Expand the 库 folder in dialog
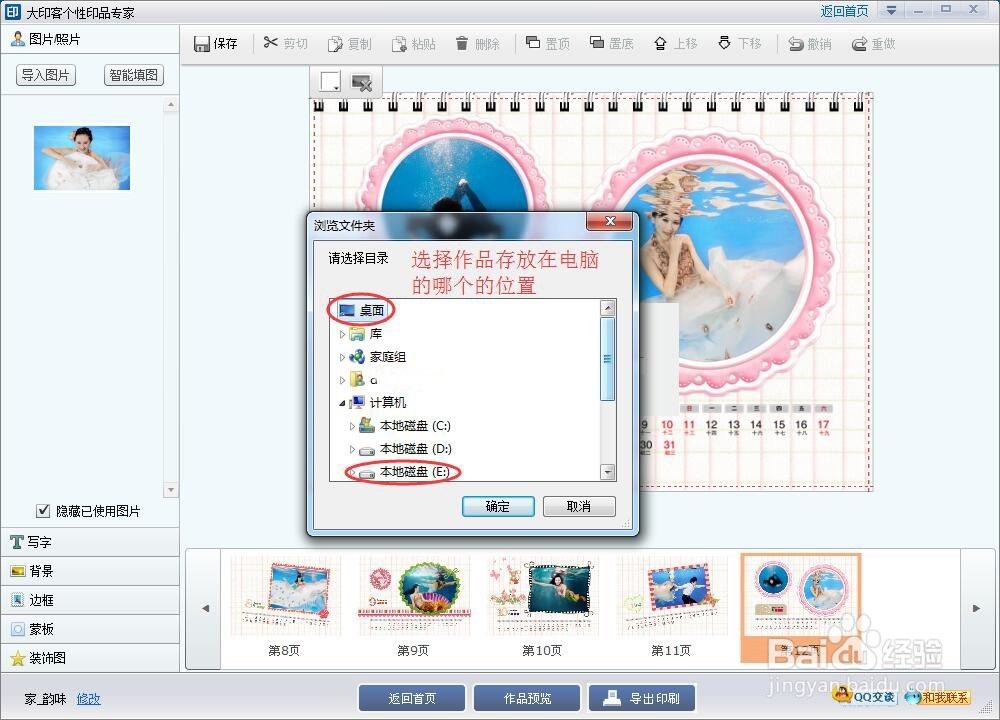 point(342,334)
